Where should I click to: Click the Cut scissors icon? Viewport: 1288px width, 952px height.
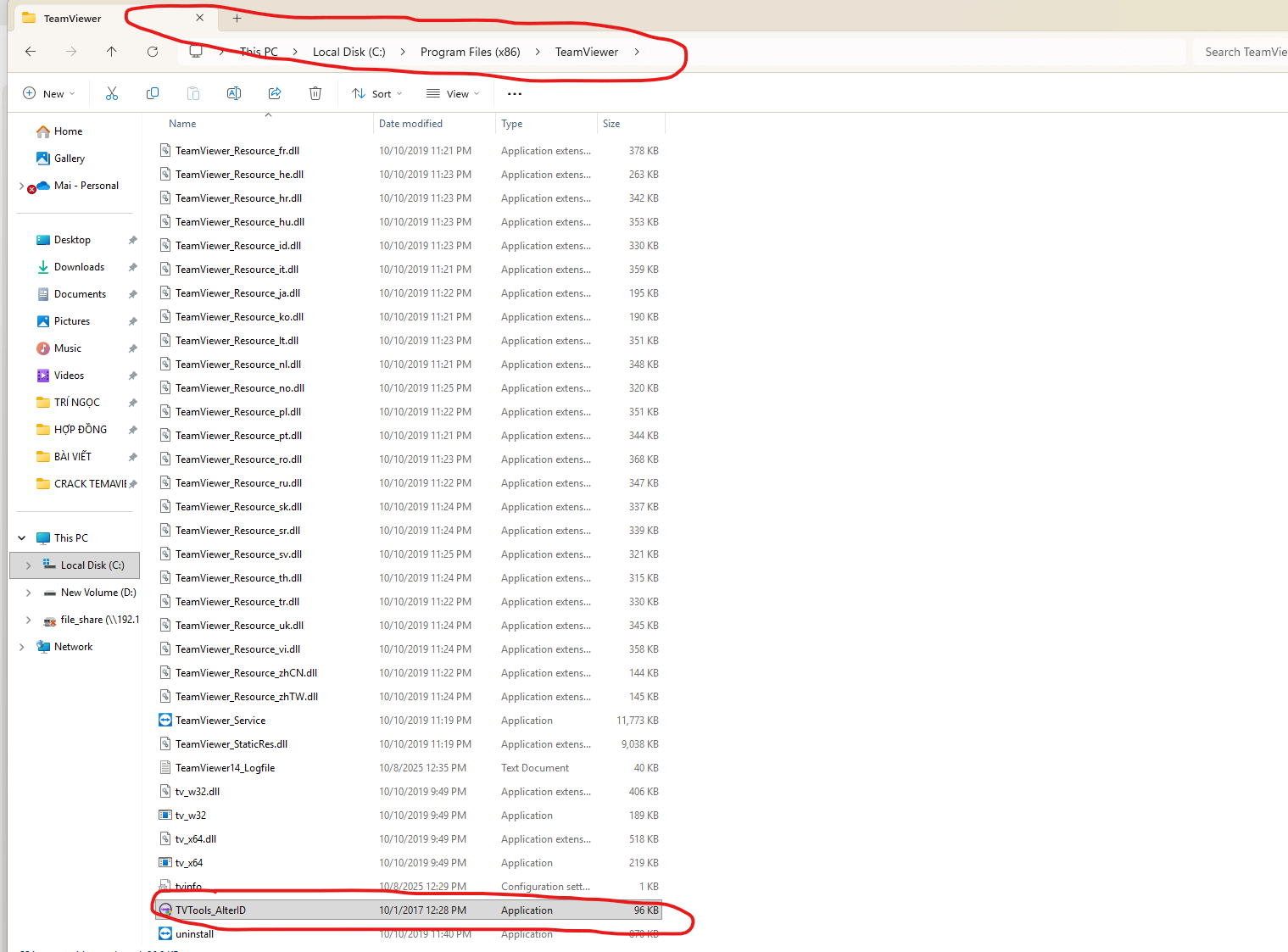[112, 93]
